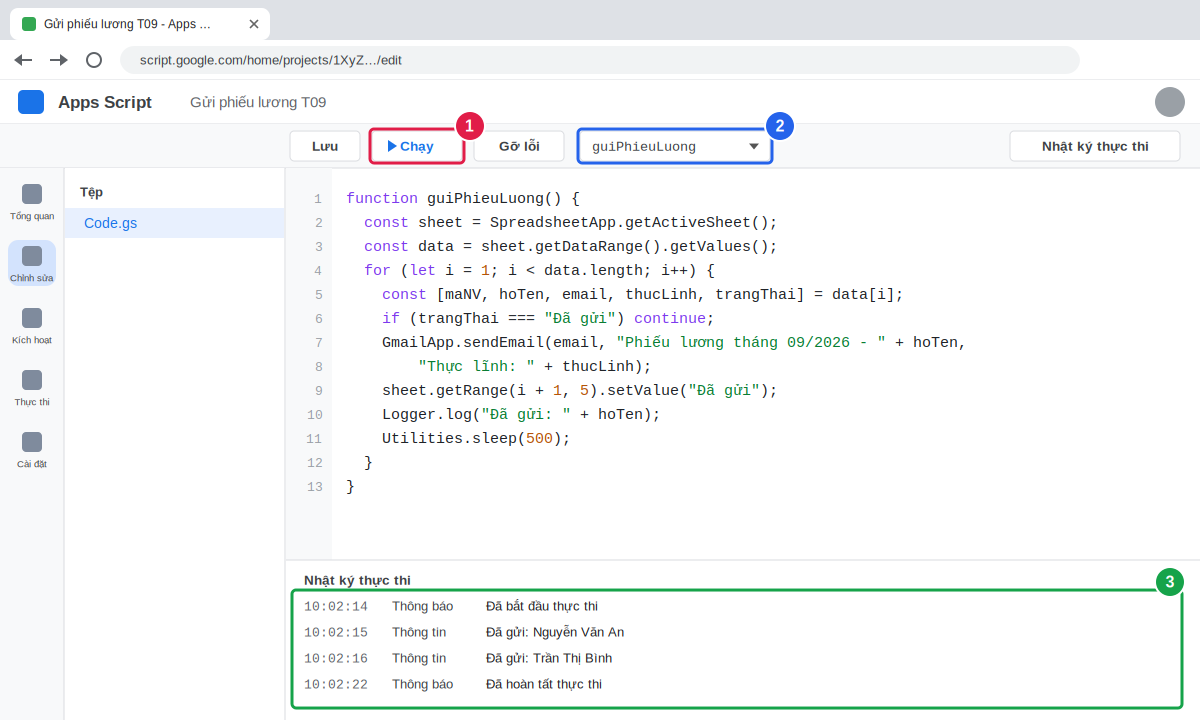Close the Gửi phiếu lương T09 tab
Viewport: 1200px width, 720px height.
(254, 24)
